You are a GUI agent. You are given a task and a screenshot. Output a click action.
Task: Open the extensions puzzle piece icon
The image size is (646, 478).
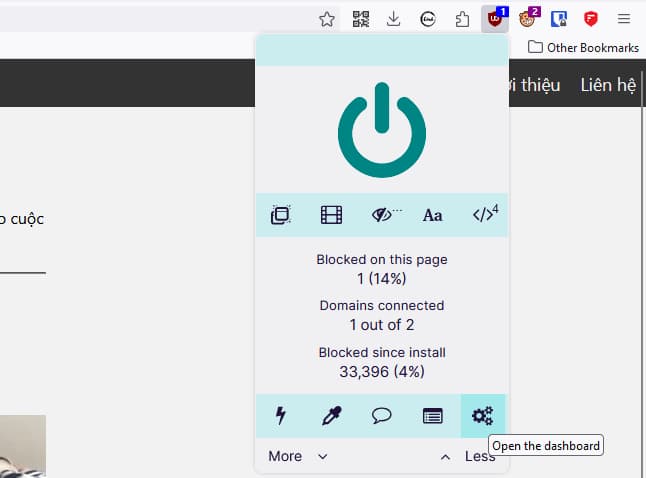(x=462, y=19)
